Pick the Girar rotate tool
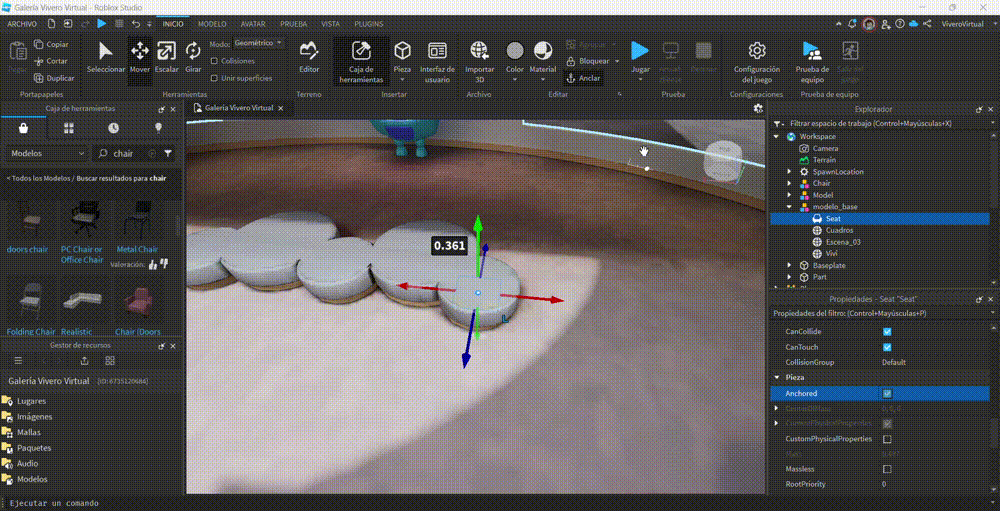This screenshot has height=511, width=1000. 193,57
